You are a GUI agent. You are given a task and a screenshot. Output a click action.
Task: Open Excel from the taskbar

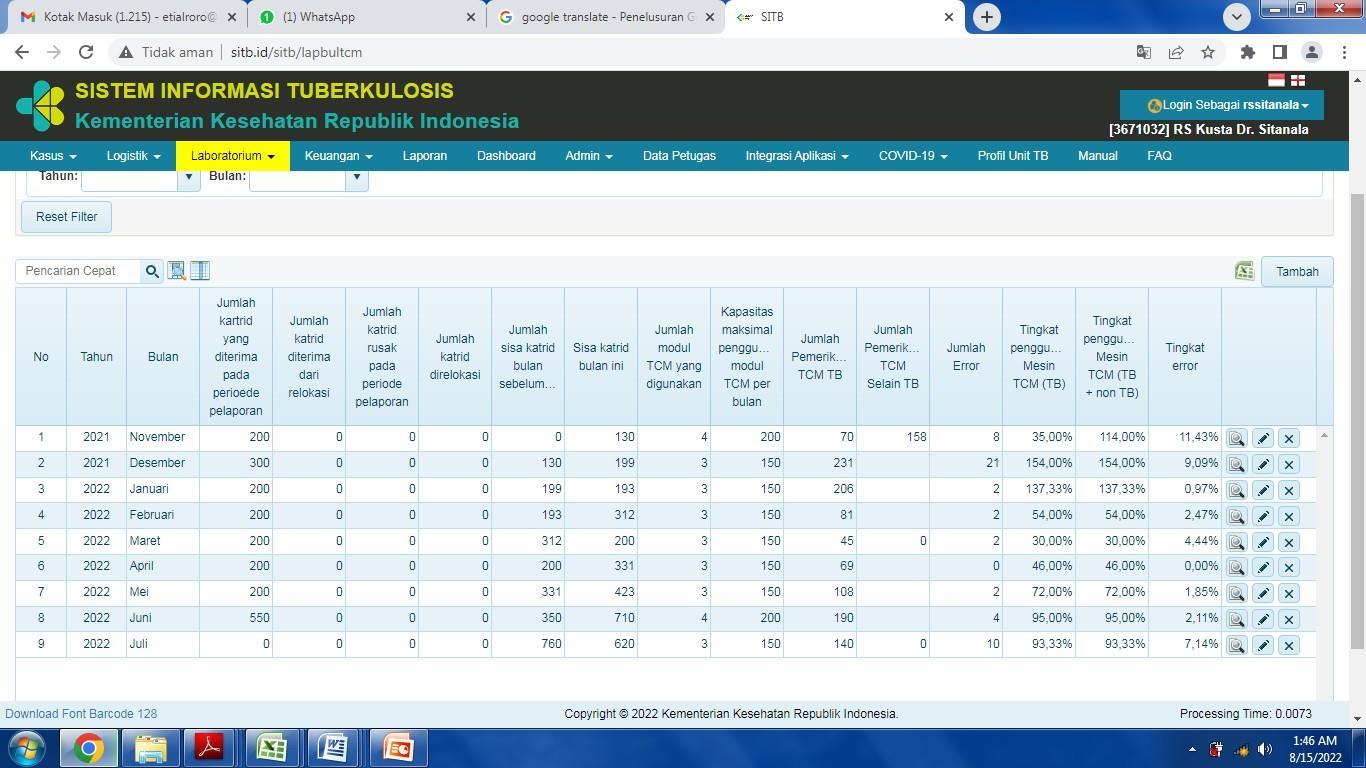[x=272, y=748]
